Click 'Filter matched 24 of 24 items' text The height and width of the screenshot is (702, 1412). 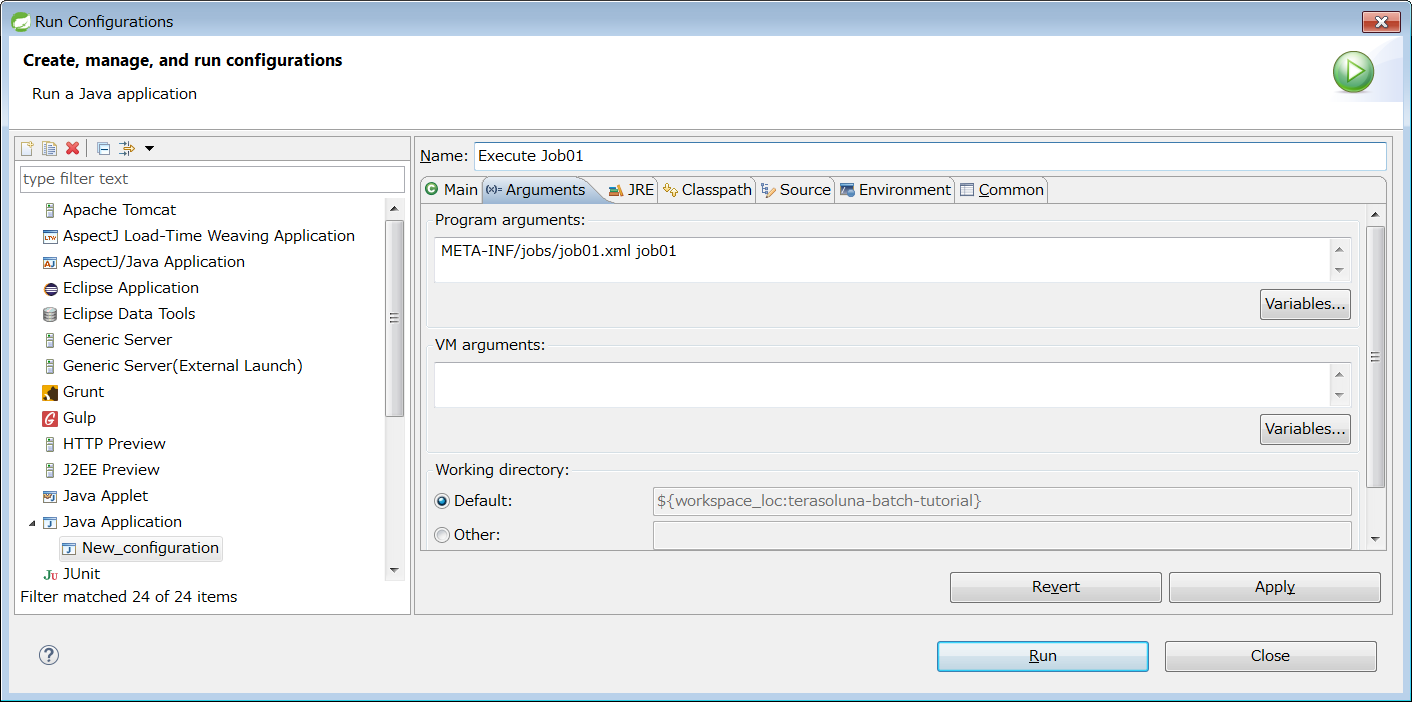[x=129, y=597]
